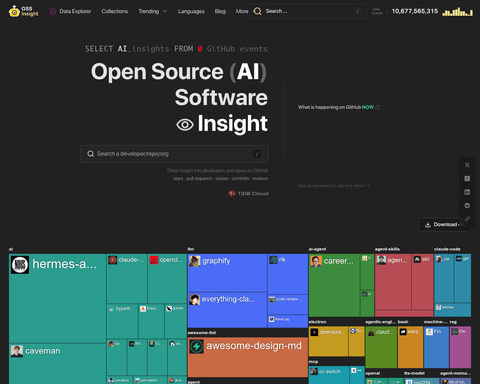Open the caveman repository tile
The height and width of the screenshot is (384, 480).
[x=57, y=364]
